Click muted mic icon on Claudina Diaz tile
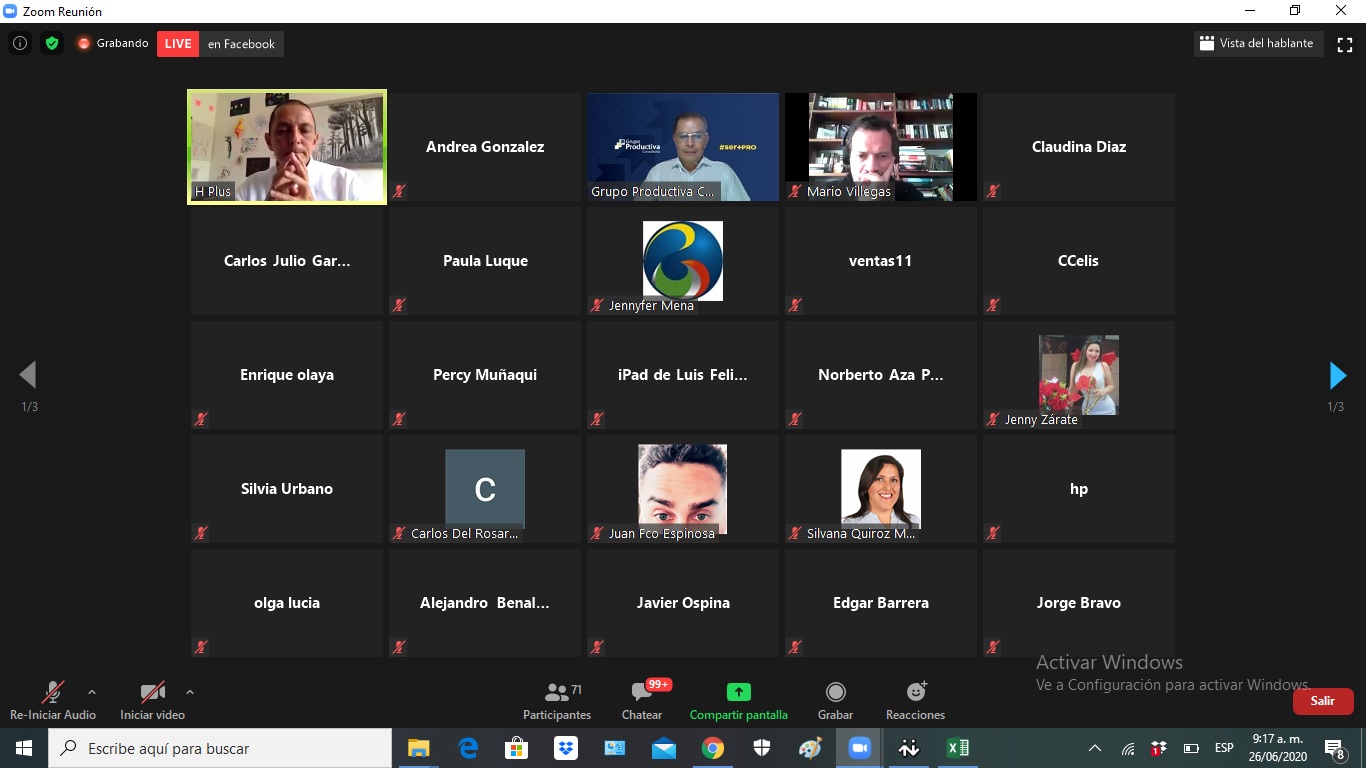The width and height of the screenshot is (1366, 768). coord(993,191)
